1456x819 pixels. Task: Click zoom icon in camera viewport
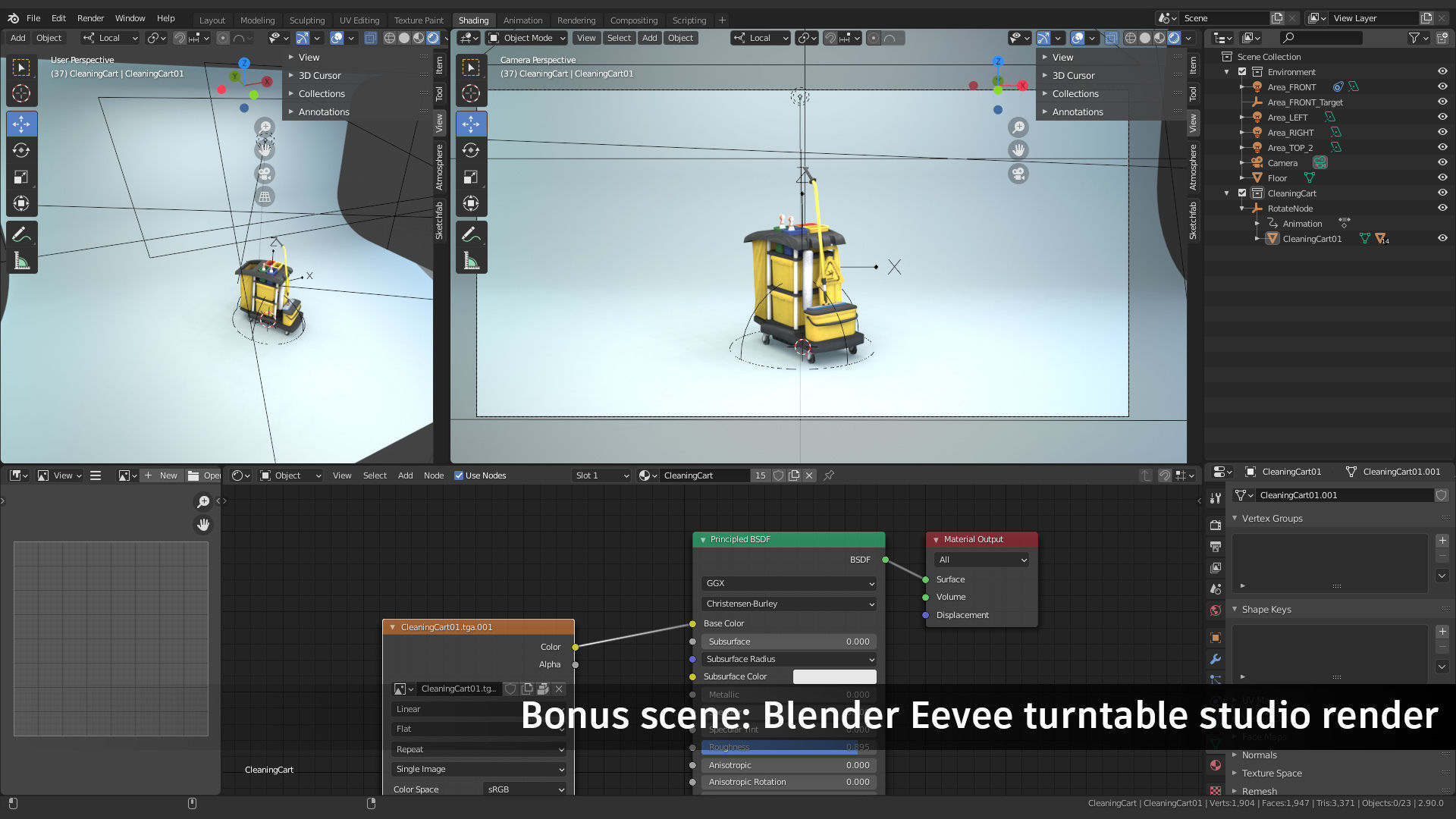[x=1018, y=127]
